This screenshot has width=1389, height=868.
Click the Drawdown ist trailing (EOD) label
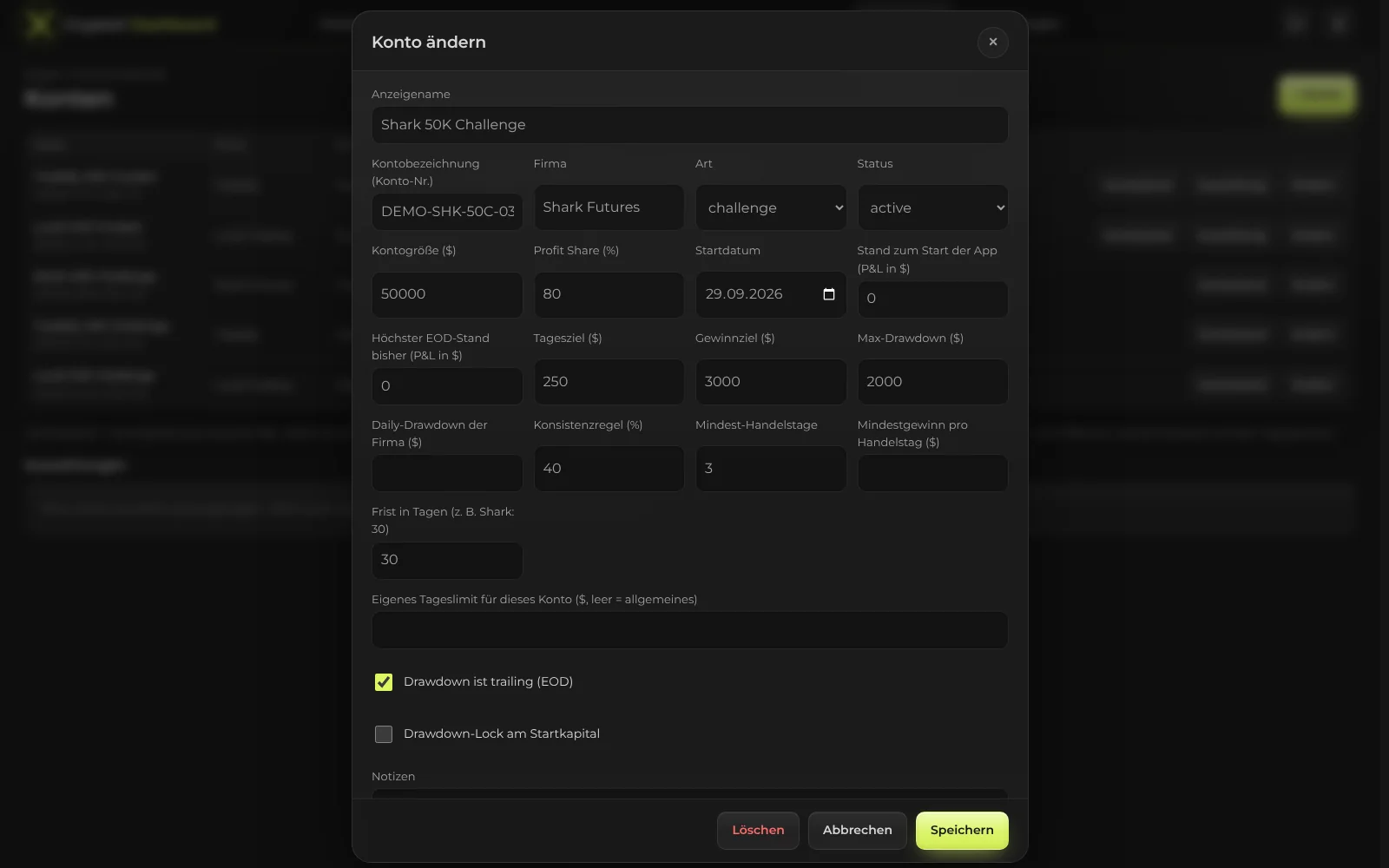click(488, 682)
